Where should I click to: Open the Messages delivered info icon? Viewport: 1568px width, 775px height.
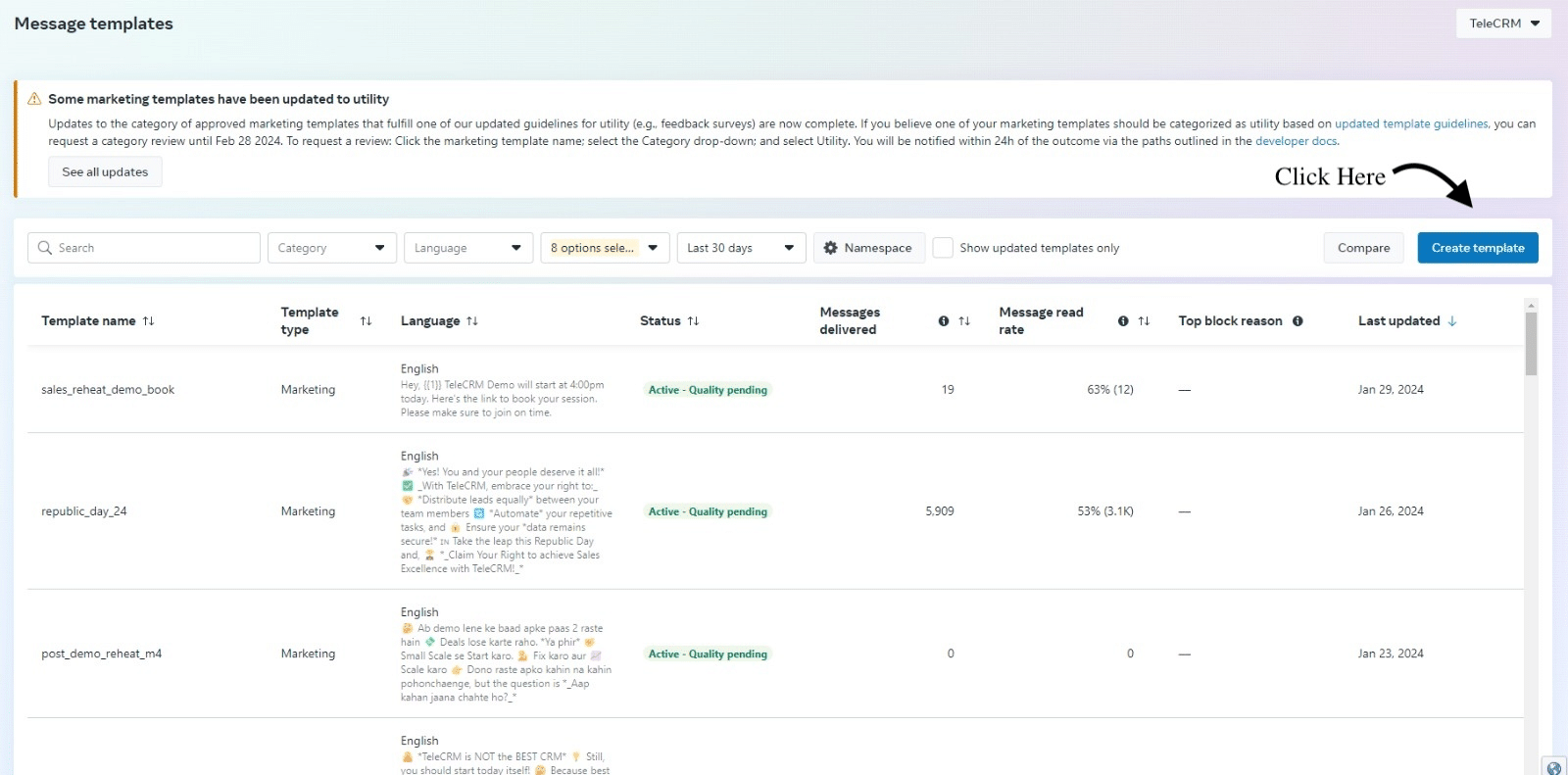point(944,321)
